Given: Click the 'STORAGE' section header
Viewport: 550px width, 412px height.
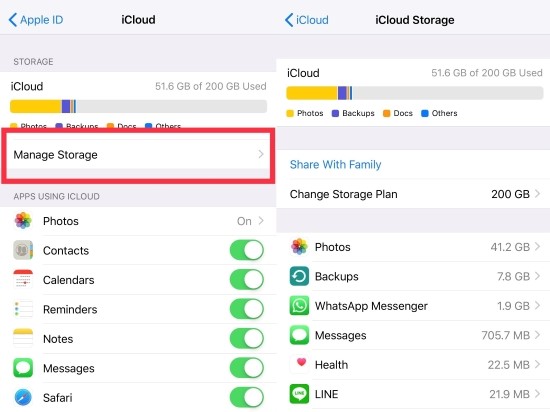Looking at the screenshot, I should 33,62.
